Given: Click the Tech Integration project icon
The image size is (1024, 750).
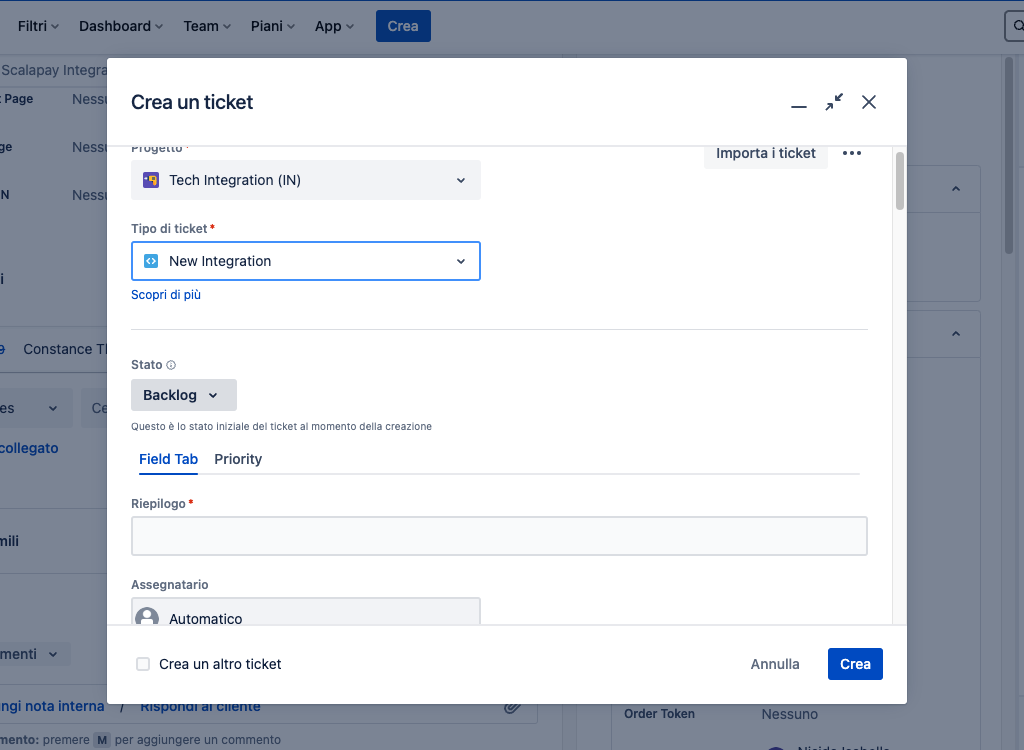Looking at the screenshot, I should pyautogui.click(x=151, y=180).
